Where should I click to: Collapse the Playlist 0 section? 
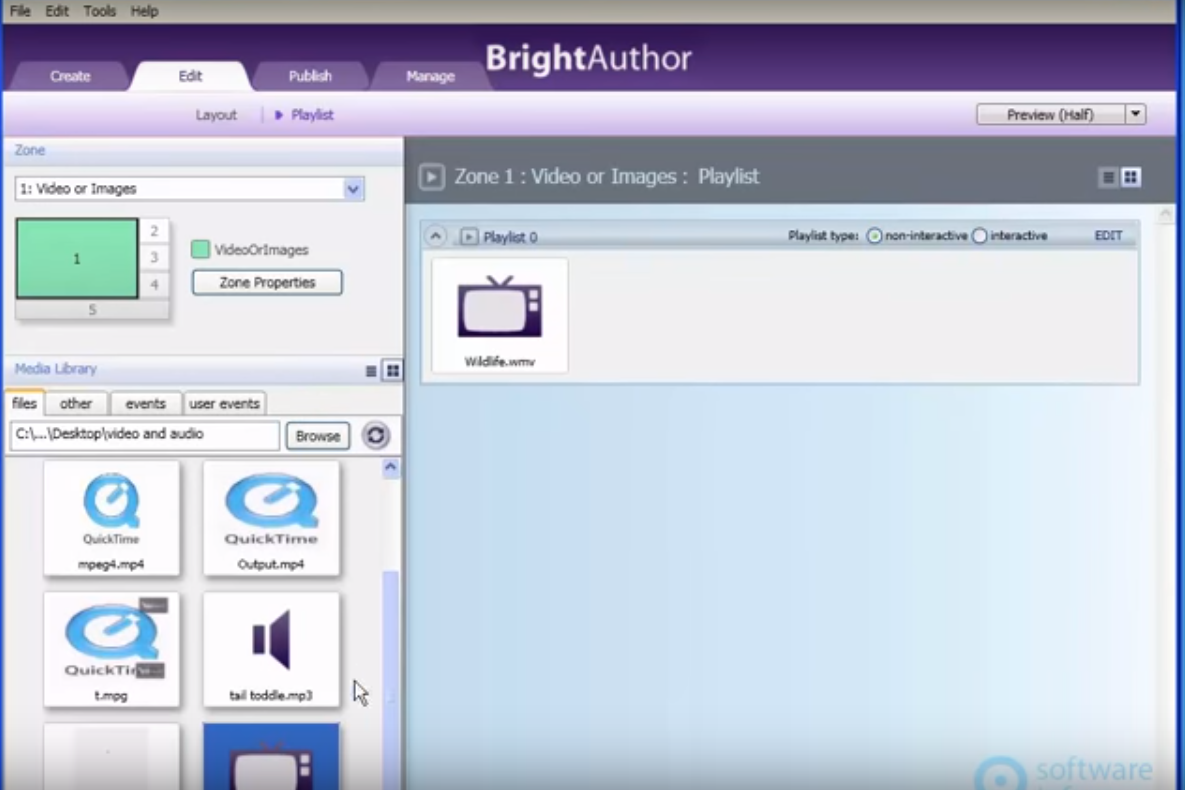[x=435, y=236]
